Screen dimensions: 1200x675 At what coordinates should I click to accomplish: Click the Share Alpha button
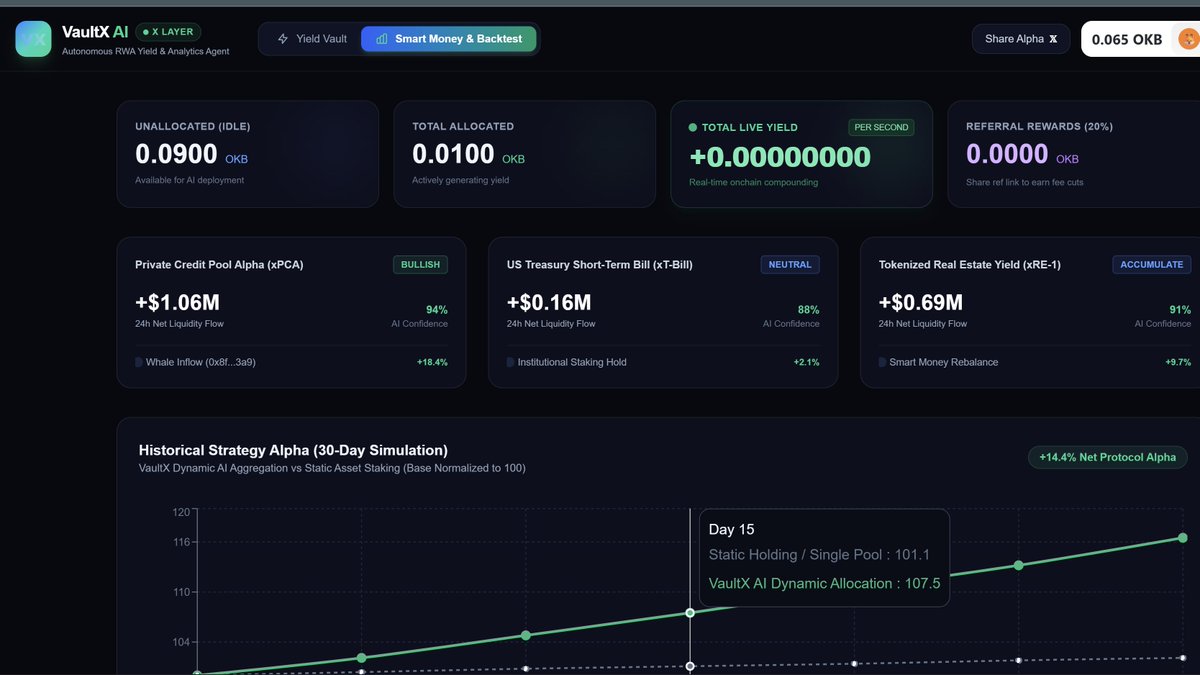click(x=1021, y=39)
